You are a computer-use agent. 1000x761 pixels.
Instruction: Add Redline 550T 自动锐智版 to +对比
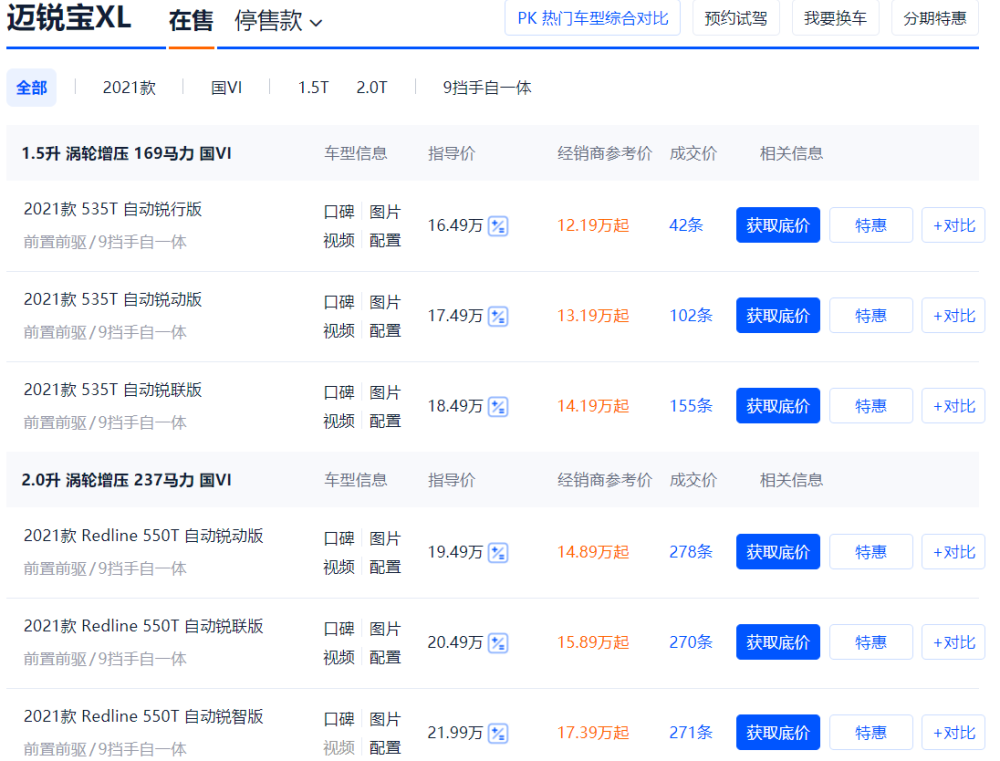point(953,732)
